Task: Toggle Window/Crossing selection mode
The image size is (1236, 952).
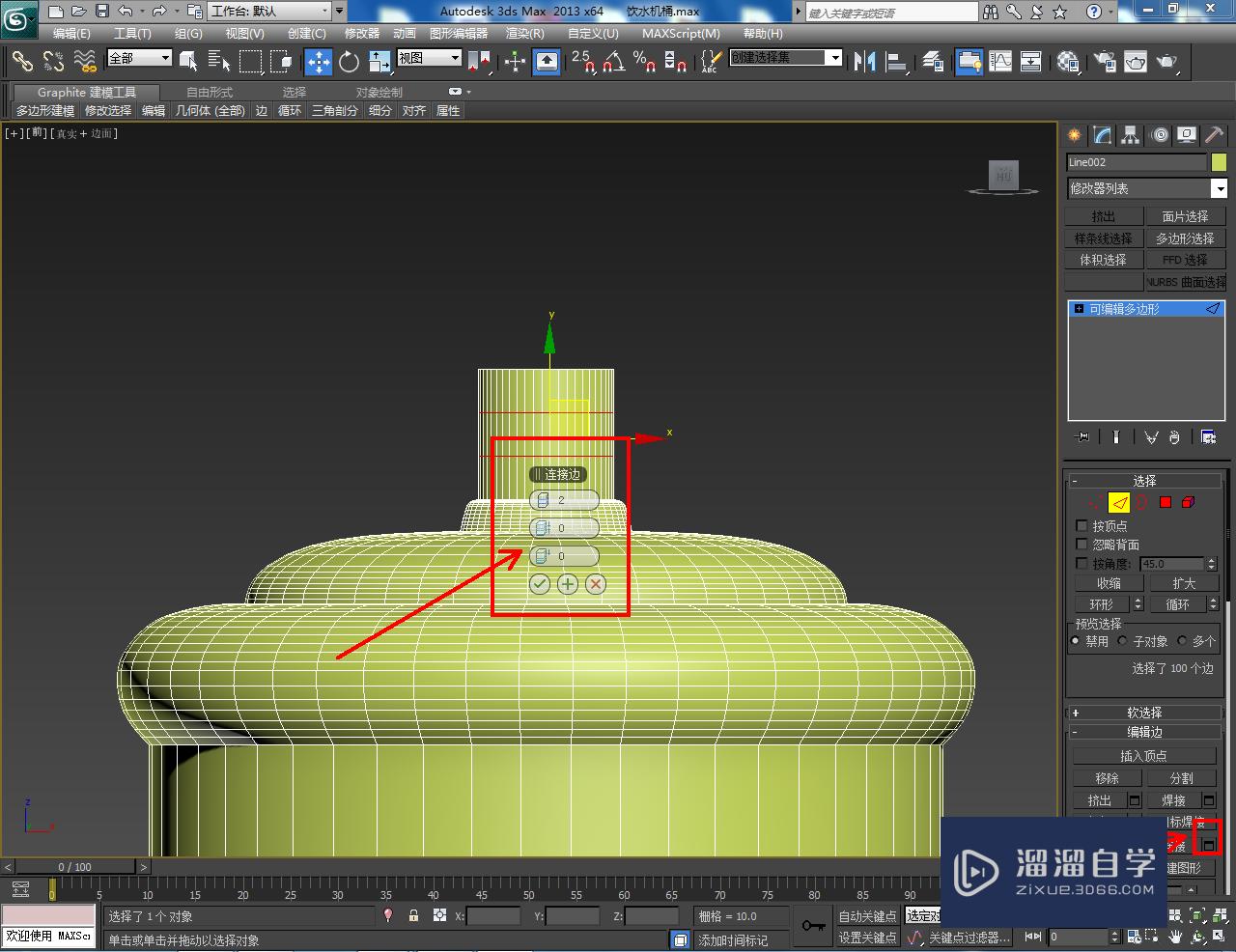Action: (x=282, y=61)
